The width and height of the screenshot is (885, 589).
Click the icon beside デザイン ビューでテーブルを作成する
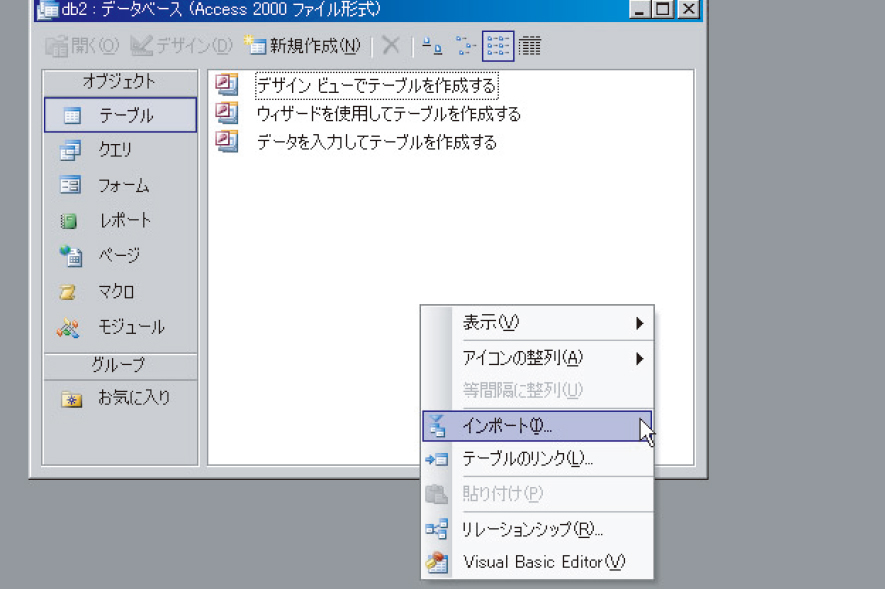point(227,85)
